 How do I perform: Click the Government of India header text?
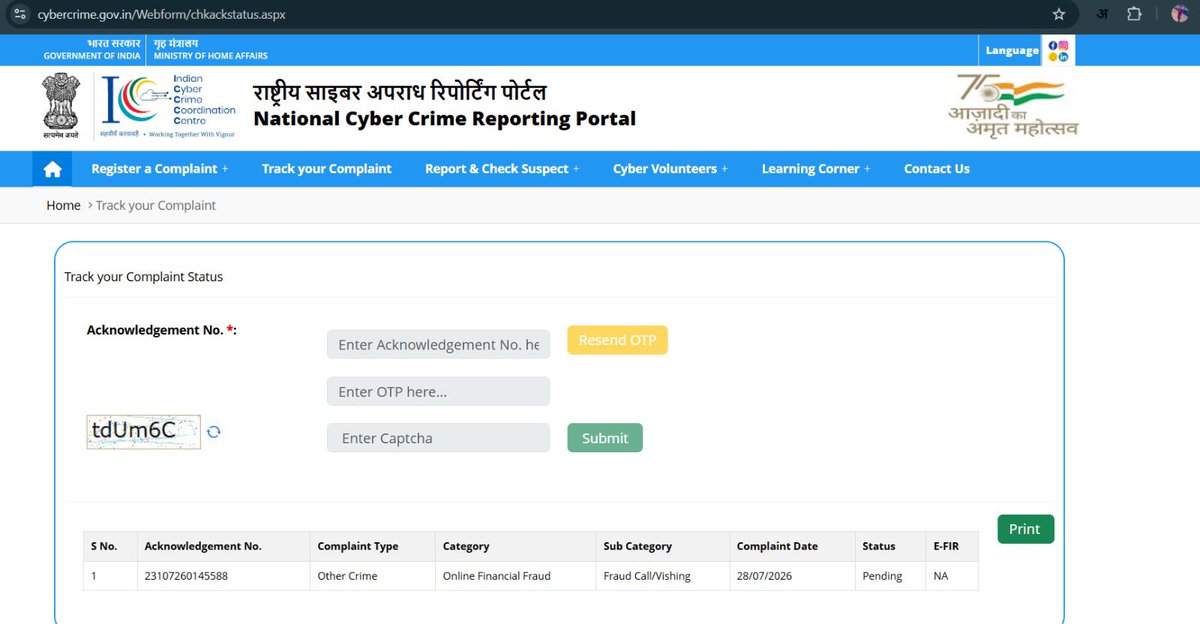(x=92, y=56)
